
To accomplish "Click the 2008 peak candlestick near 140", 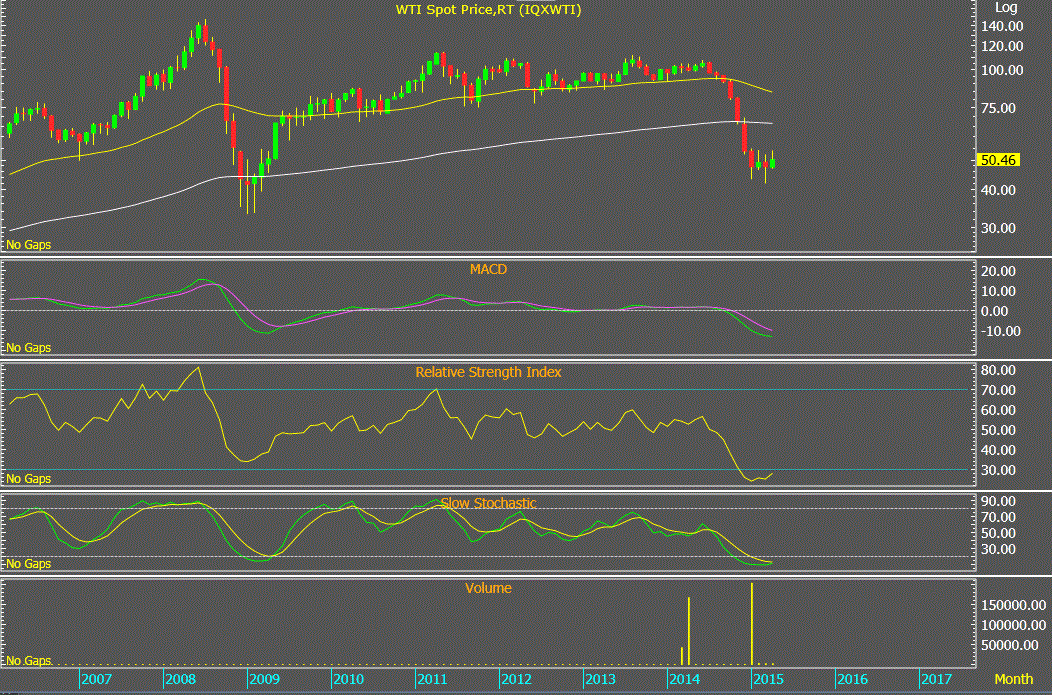I will click(x=199, y=34).
